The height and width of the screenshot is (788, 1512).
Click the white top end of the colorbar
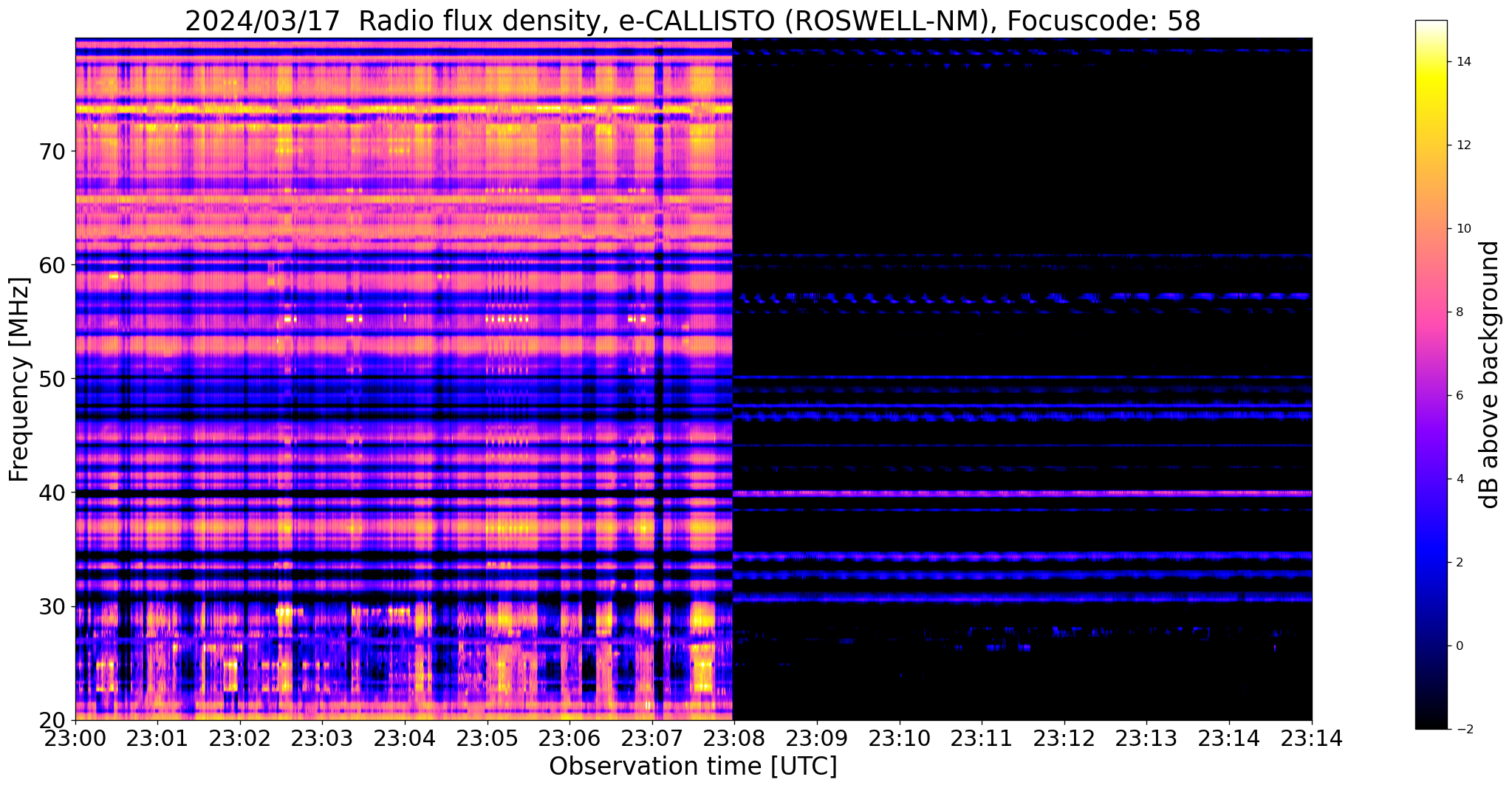coord(1431,26)
